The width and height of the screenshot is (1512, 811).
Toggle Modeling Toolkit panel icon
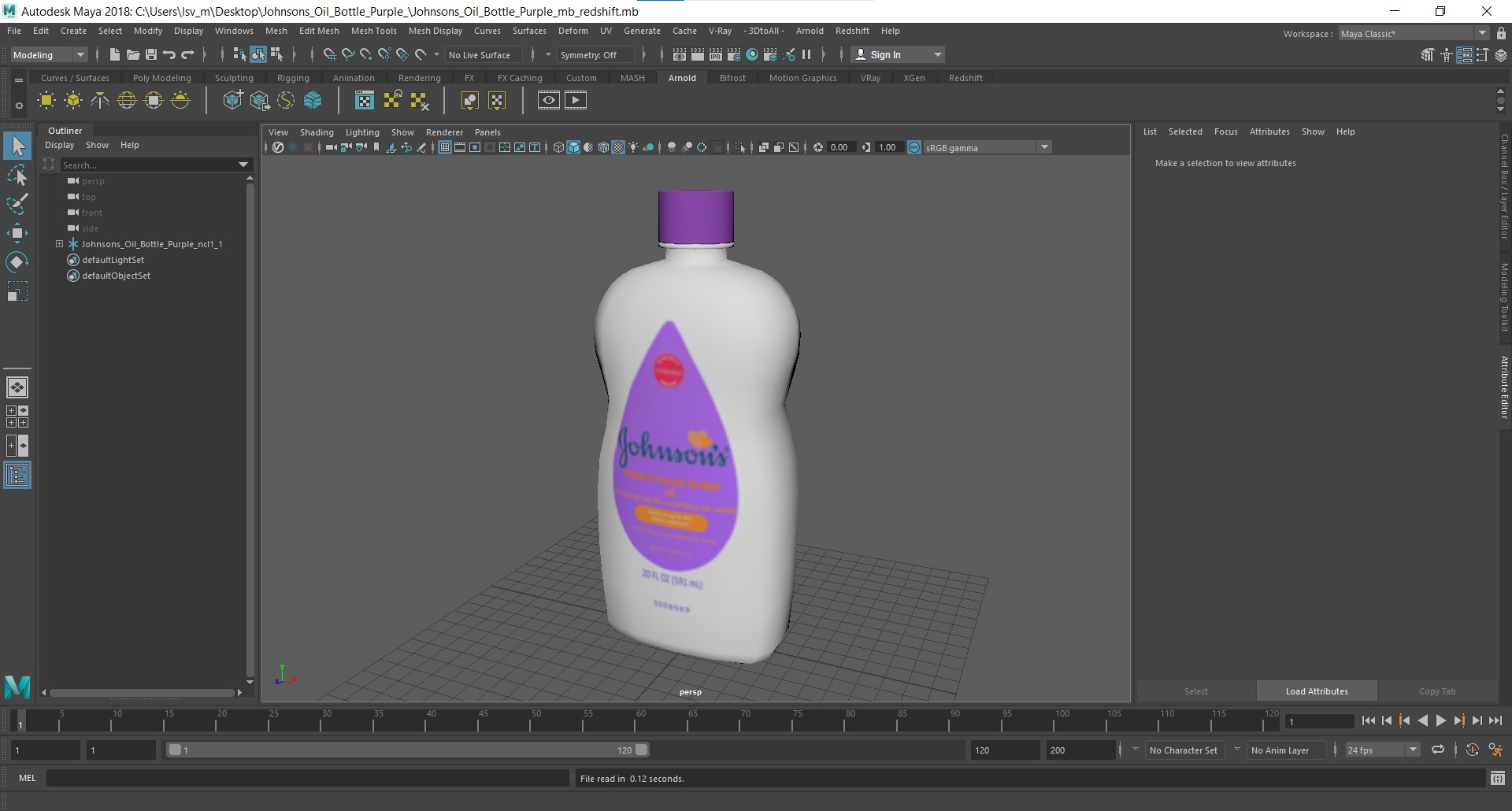1429,54
